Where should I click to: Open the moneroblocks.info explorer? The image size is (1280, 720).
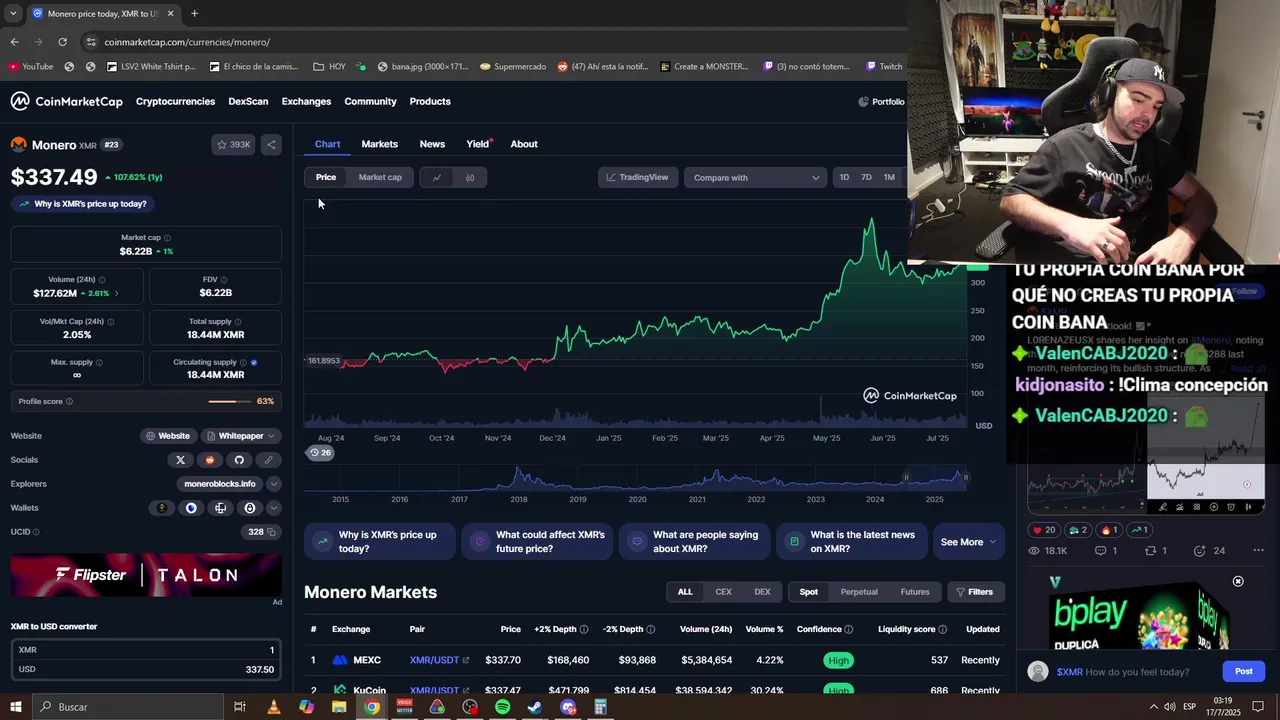tap(220, 484)
